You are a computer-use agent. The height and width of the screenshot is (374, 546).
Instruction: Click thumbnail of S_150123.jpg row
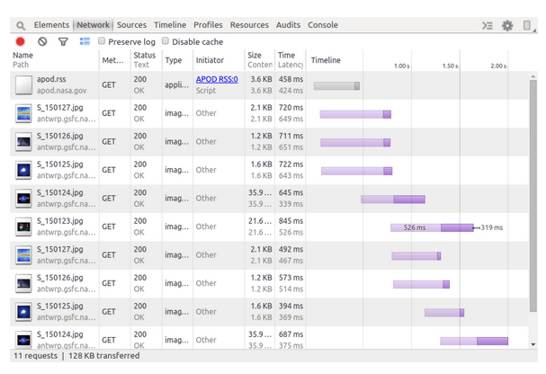(24, 227)
